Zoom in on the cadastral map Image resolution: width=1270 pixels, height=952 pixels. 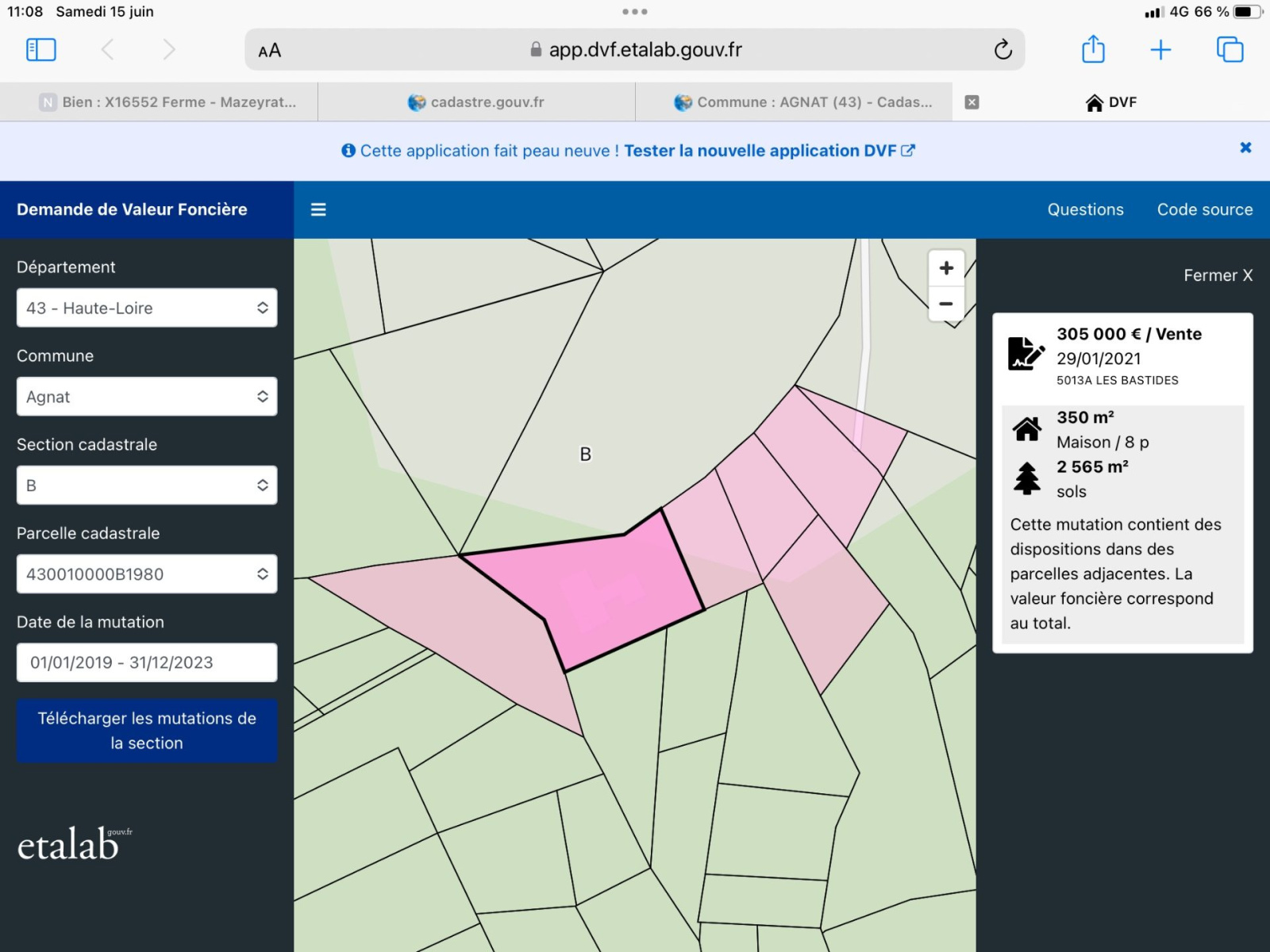[946, 268]
